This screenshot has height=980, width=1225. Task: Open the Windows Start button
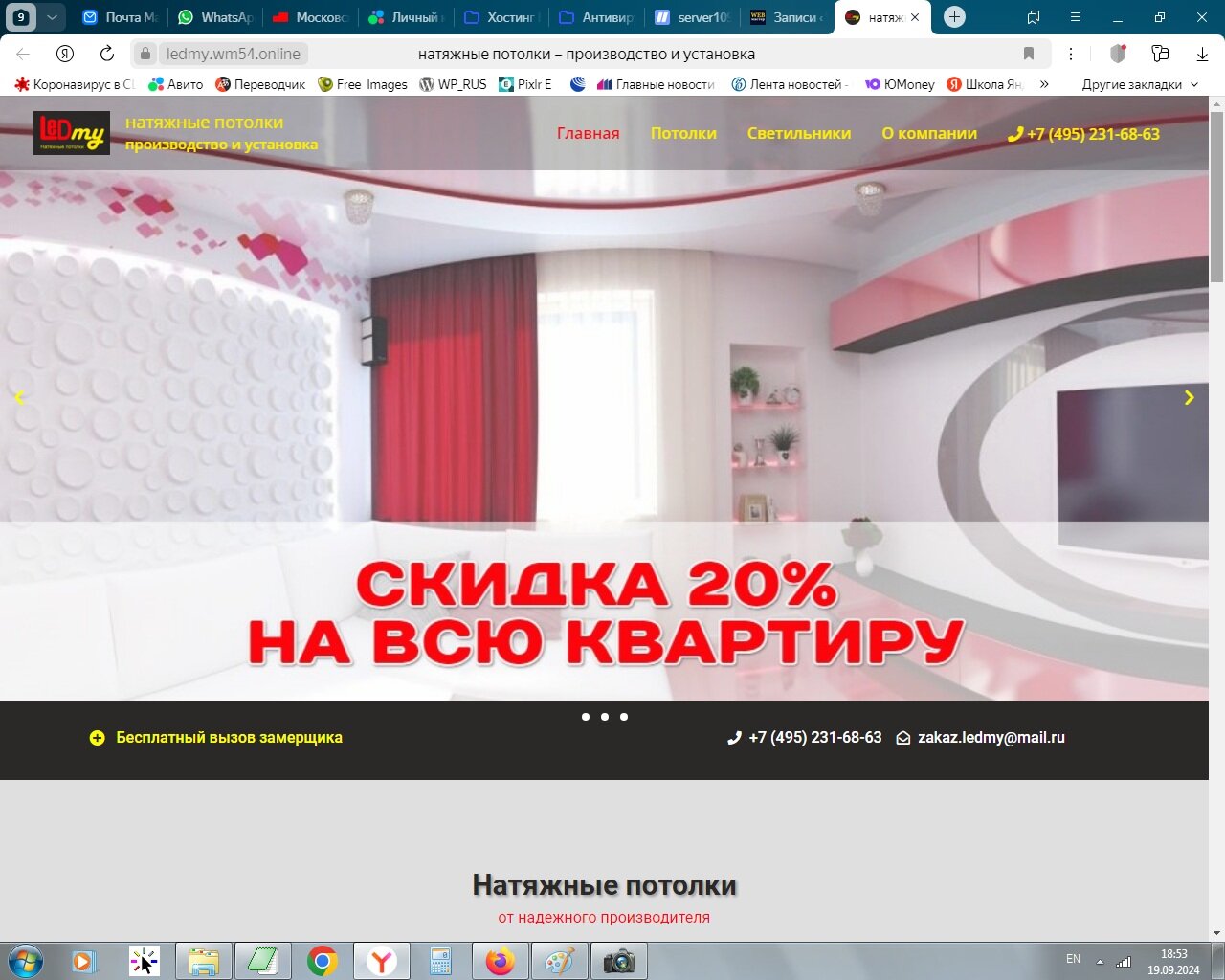26,961
